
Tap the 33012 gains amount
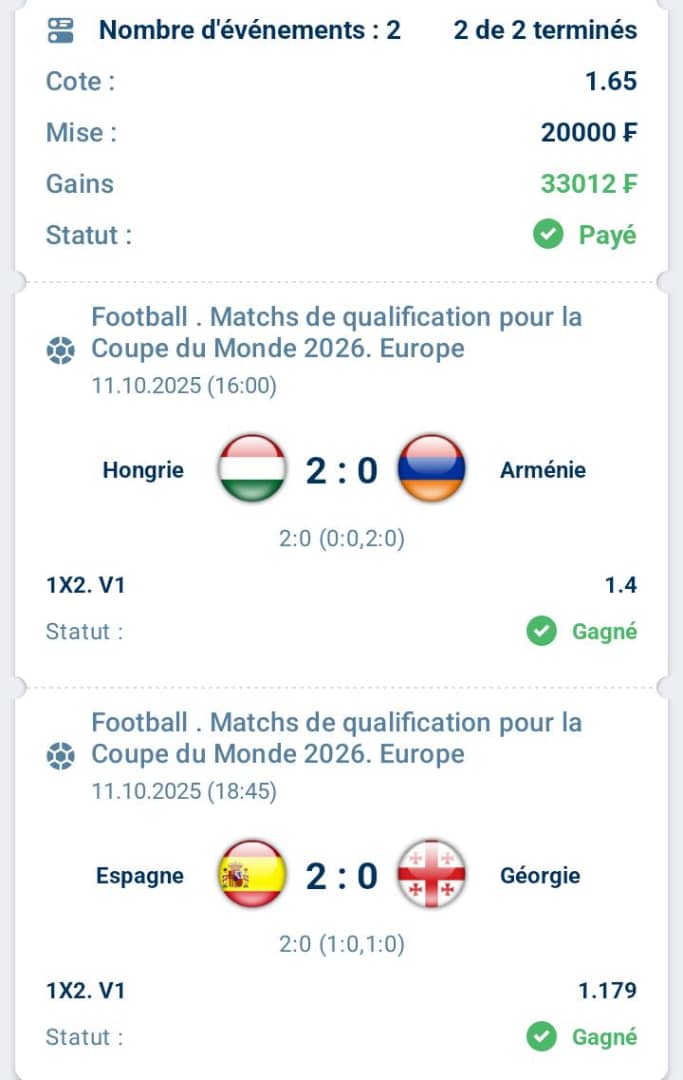pos(588,184)
